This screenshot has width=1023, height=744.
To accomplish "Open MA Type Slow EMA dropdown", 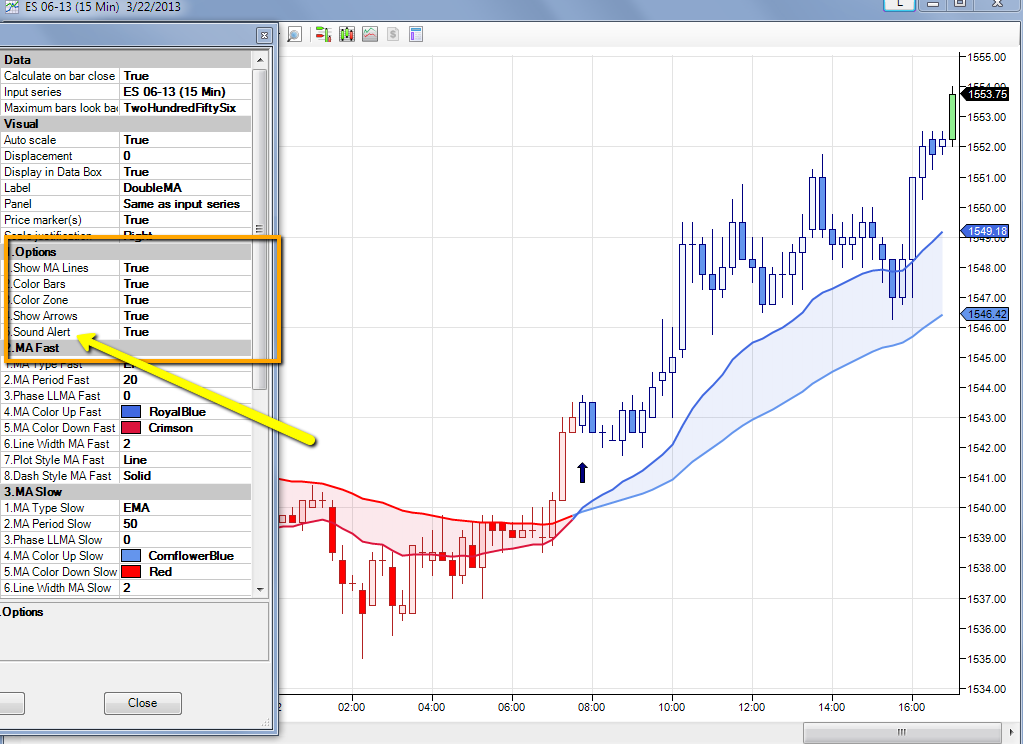I will click(186, 508).
